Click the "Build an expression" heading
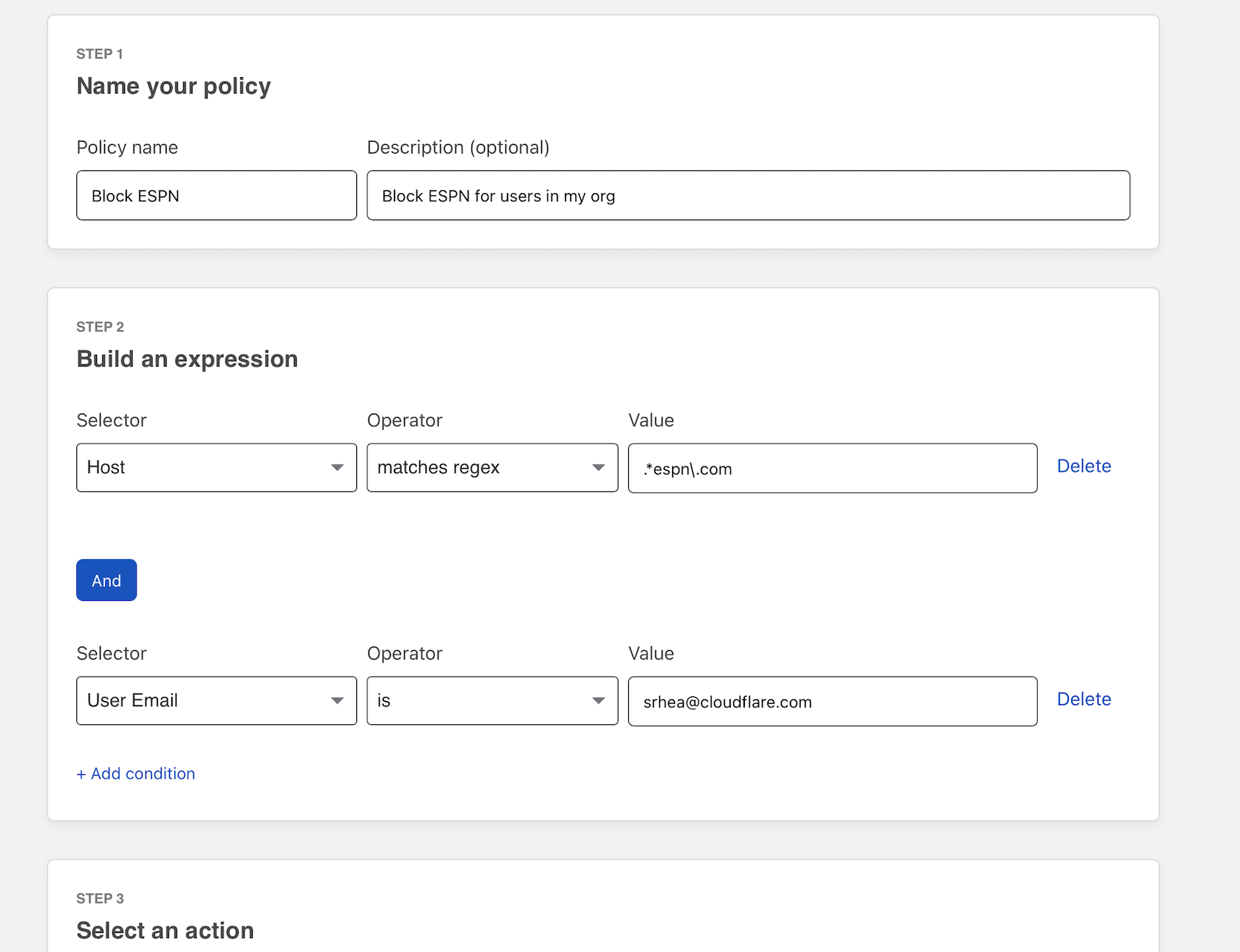 pos(187,358)
